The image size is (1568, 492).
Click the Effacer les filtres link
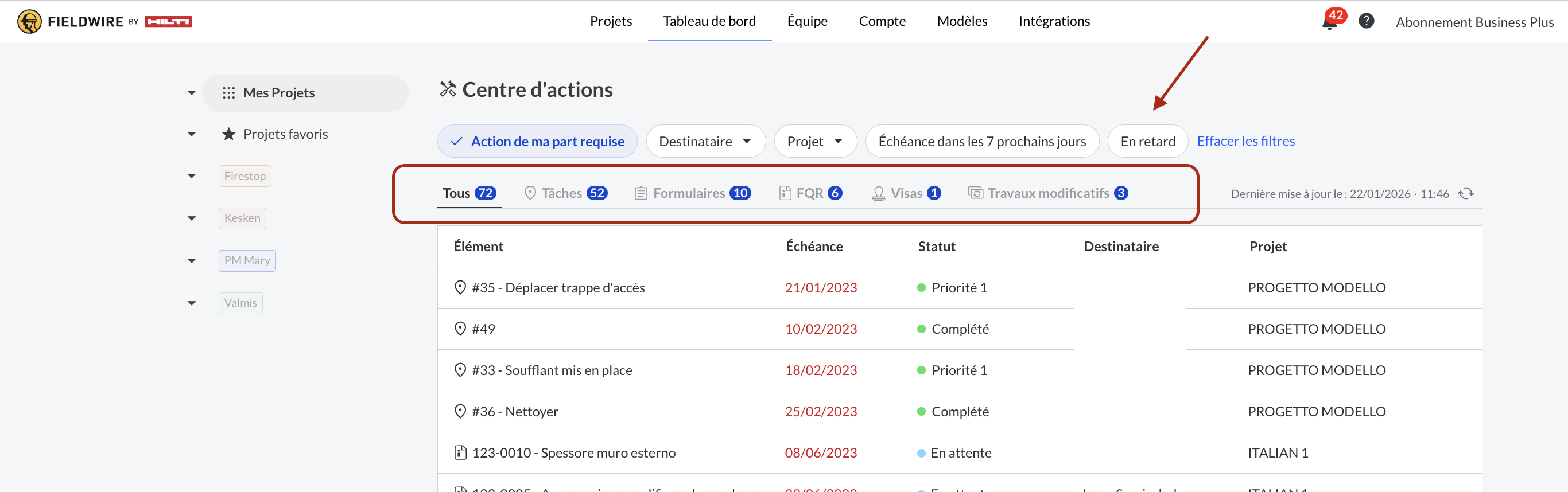point(1245,141)
